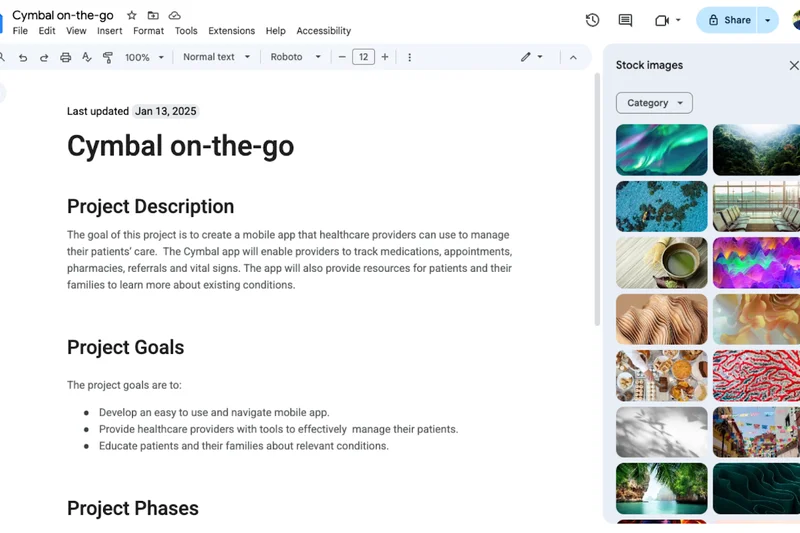Undo the last action
The image size is (800, 533).
[23, 57]
